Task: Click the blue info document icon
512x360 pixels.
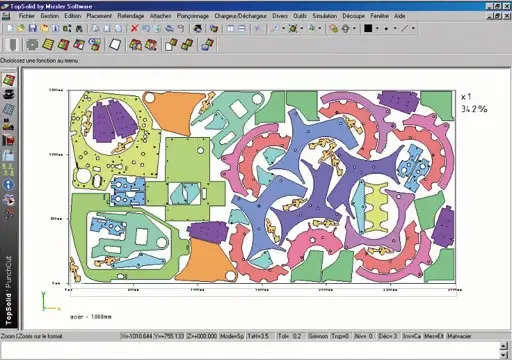Action: point(55,29)
